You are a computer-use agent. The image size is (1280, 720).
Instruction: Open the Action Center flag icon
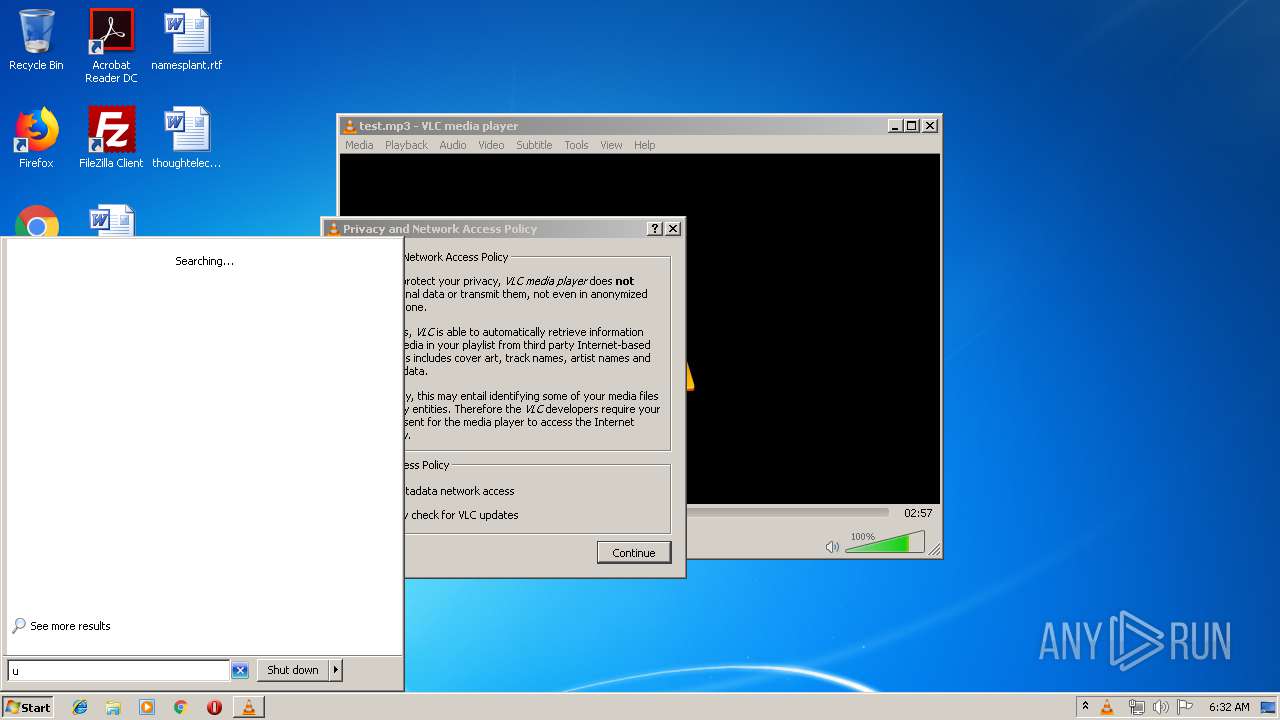pyautogui.click(x=1185, y=707)
